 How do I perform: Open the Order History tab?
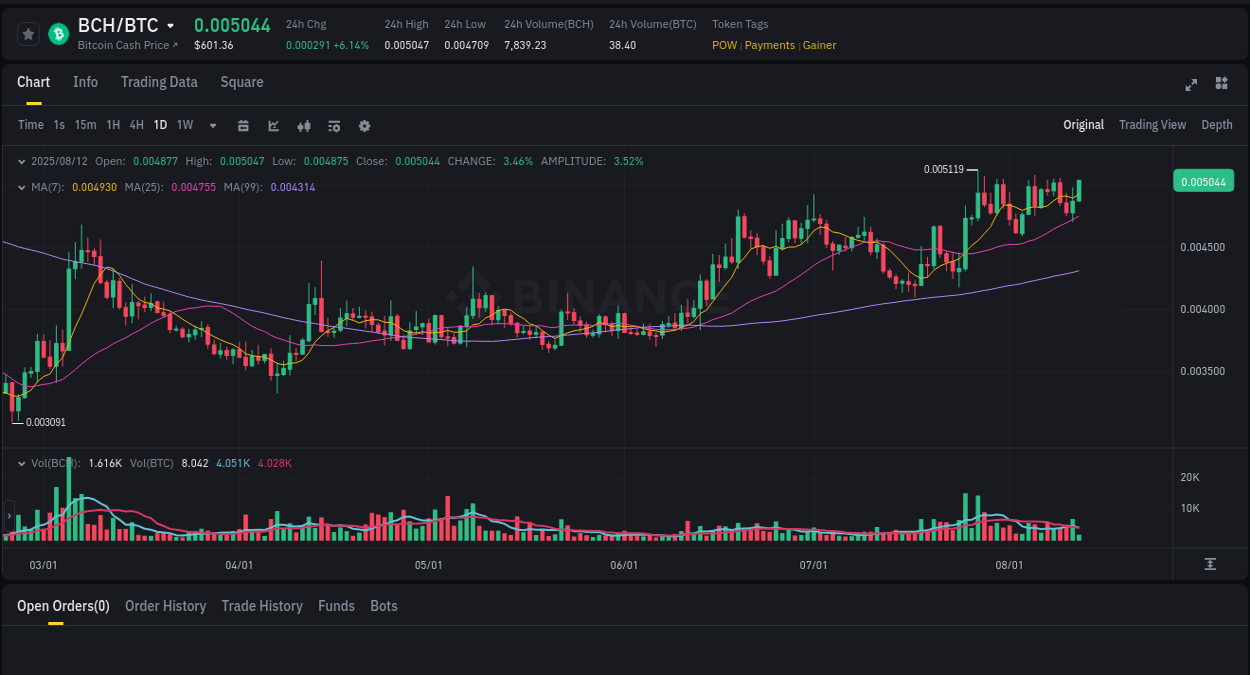pos(165,606)
